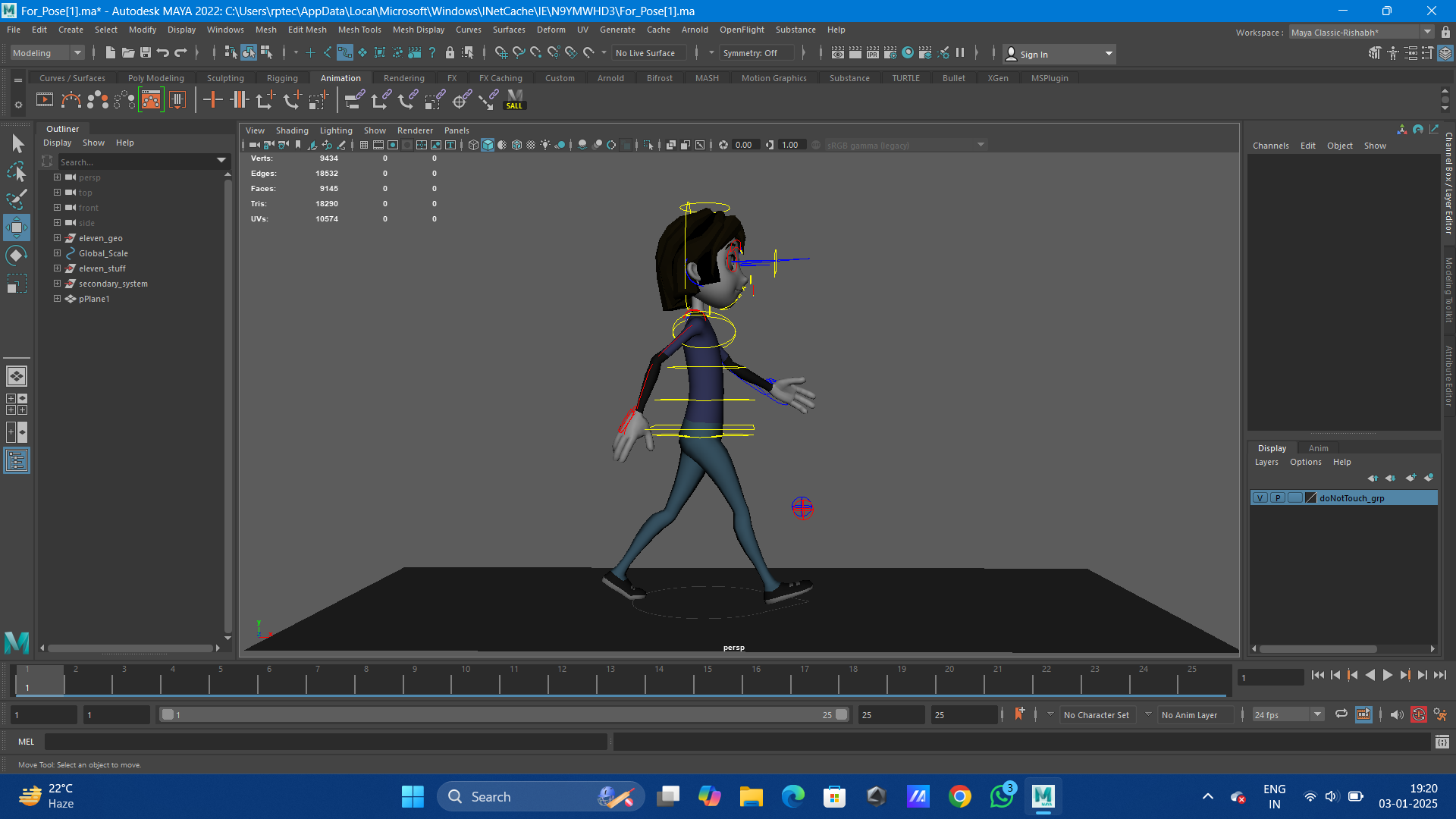1456x819 pixels.
Task: Click the Motion Trail shelf icon
Action: click(71, 99)
